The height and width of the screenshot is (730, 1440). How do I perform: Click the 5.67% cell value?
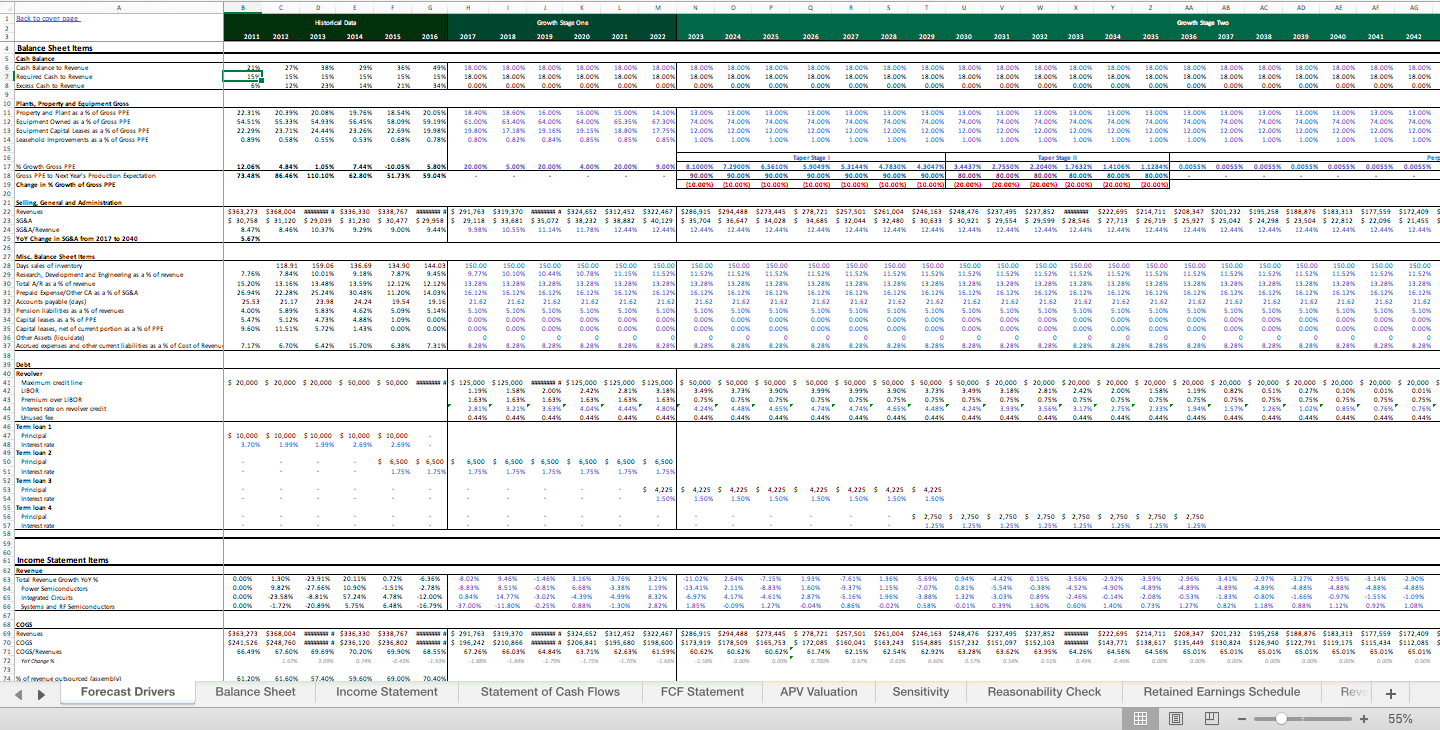click(x=244, y=238)
